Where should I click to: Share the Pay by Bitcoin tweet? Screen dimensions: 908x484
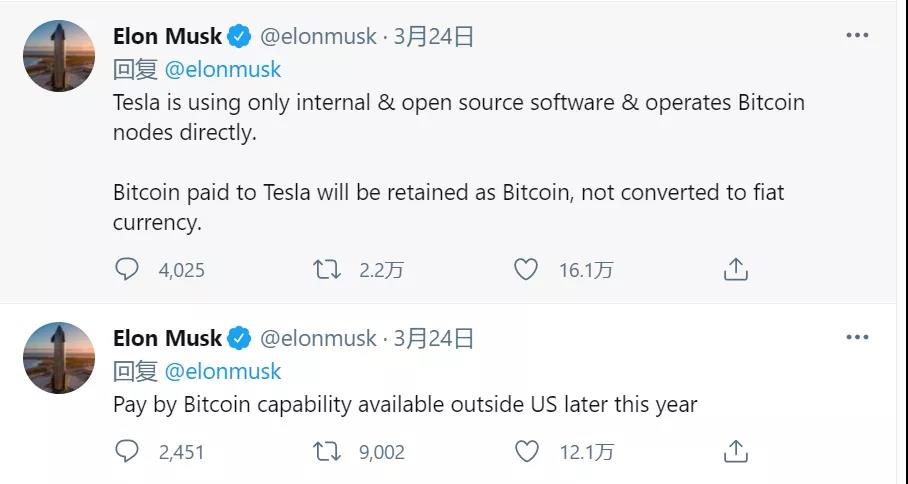(735, 451)
